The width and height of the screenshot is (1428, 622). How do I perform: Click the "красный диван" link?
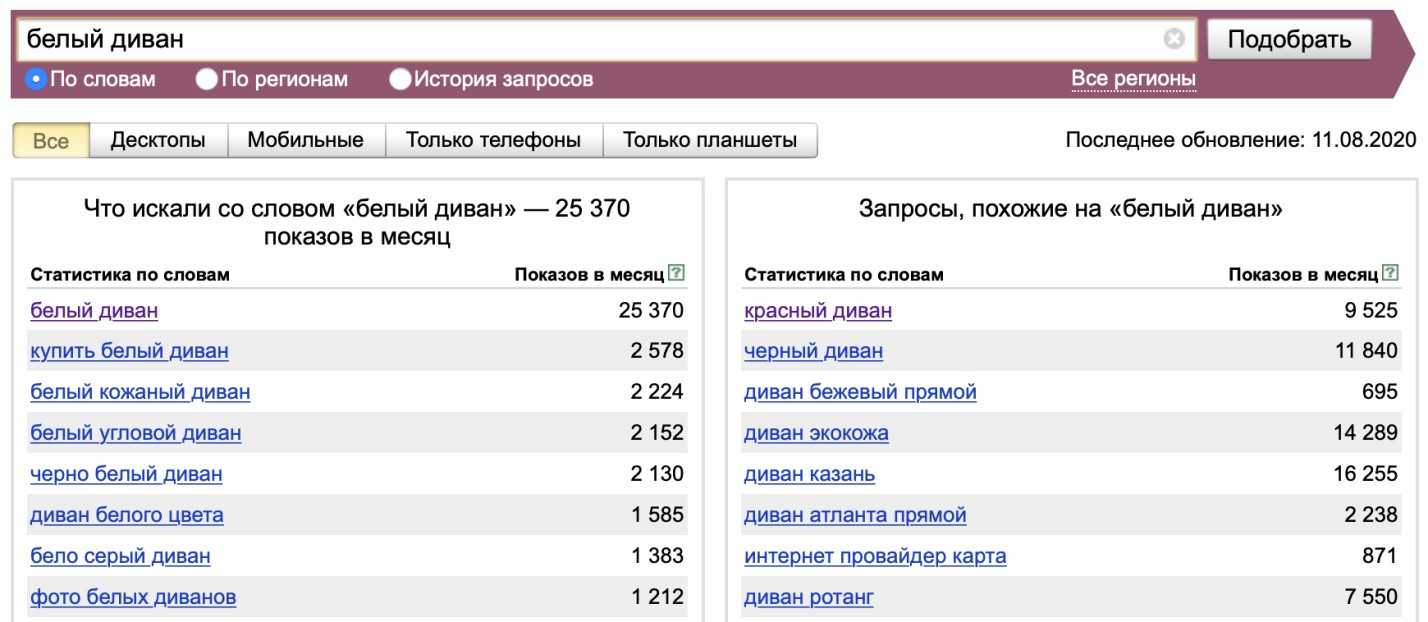(x=818, y=311)
